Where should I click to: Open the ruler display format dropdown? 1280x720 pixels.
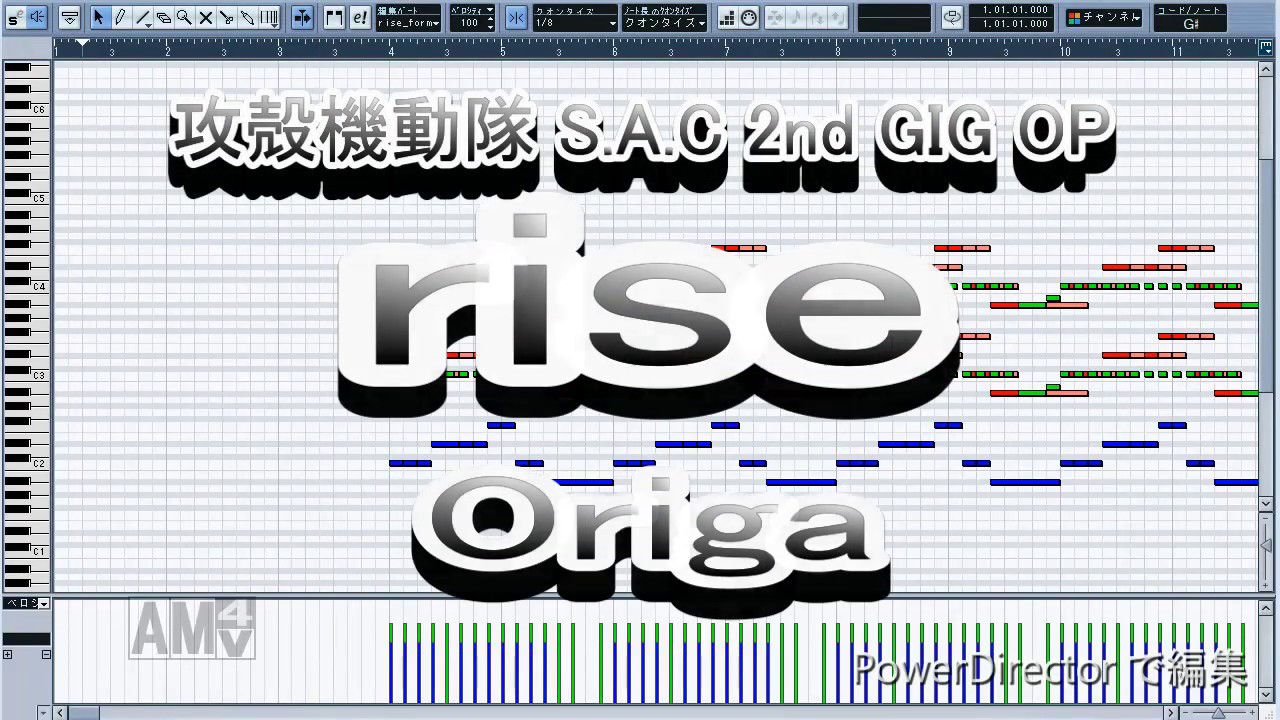pos(1265,47)
